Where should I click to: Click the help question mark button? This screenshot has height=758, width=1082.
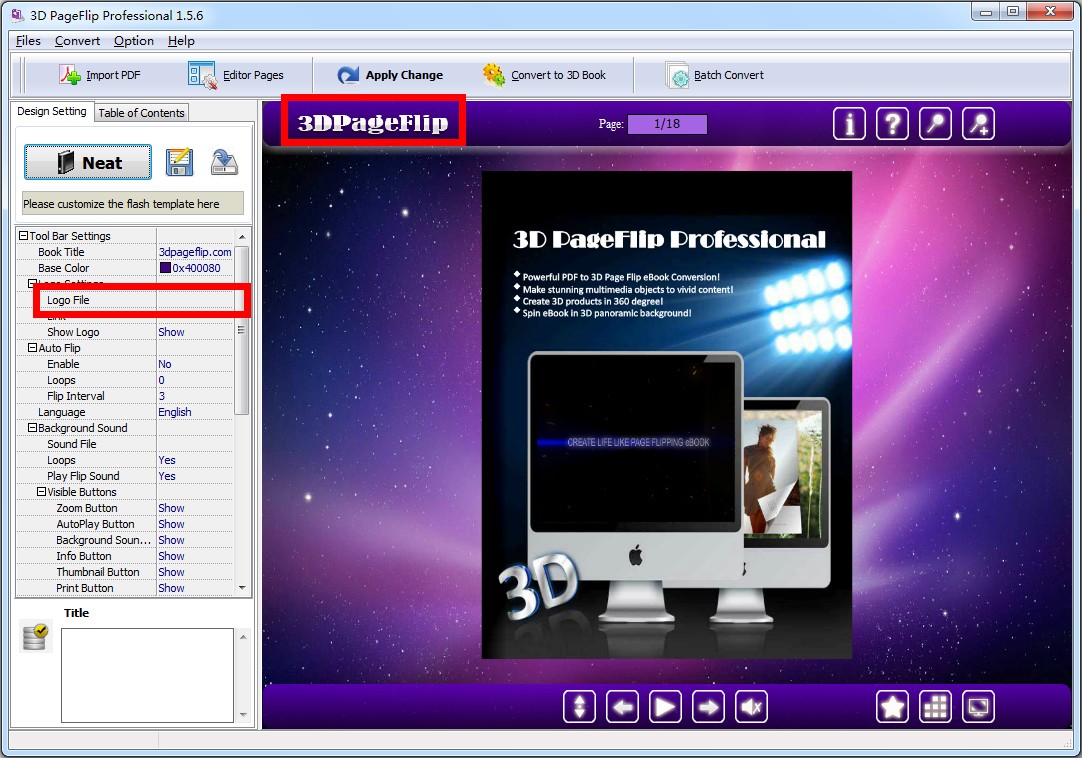(892, 124)
